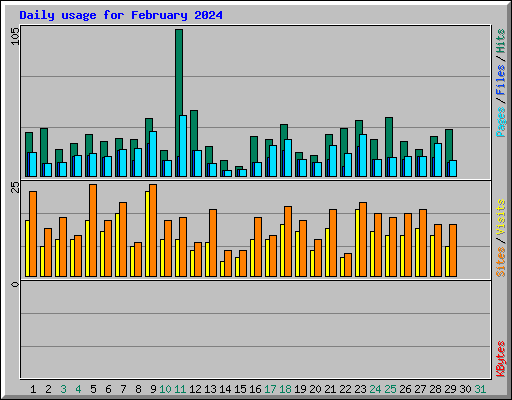Click the 'Sites' legend label
Viewport: 512px width, 400px height.
501,262
